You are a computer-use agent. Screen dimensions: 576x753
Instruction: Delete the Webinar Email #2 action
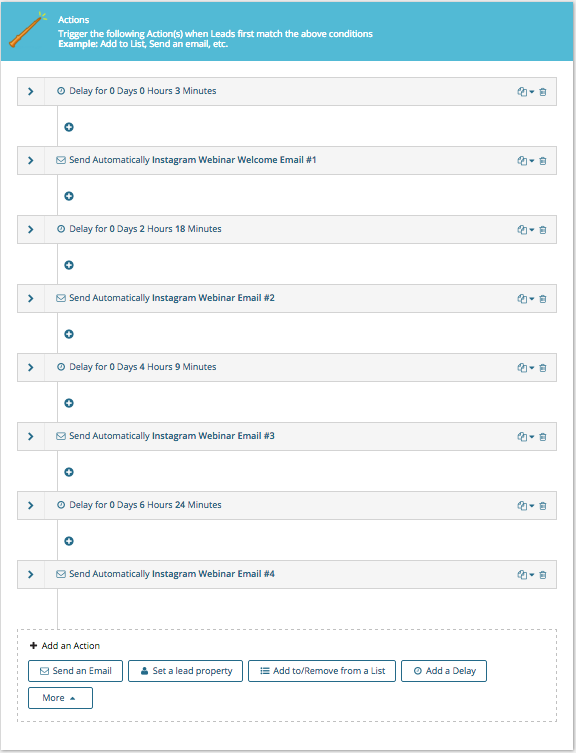[543, 299]
